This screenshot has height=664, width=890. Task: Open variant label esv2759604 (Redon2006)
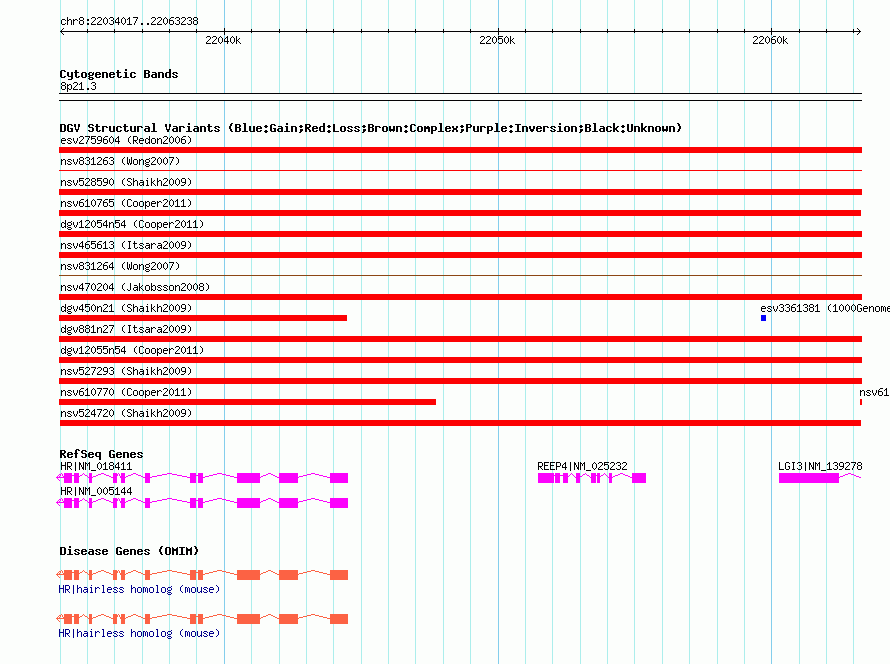(126, 140)
